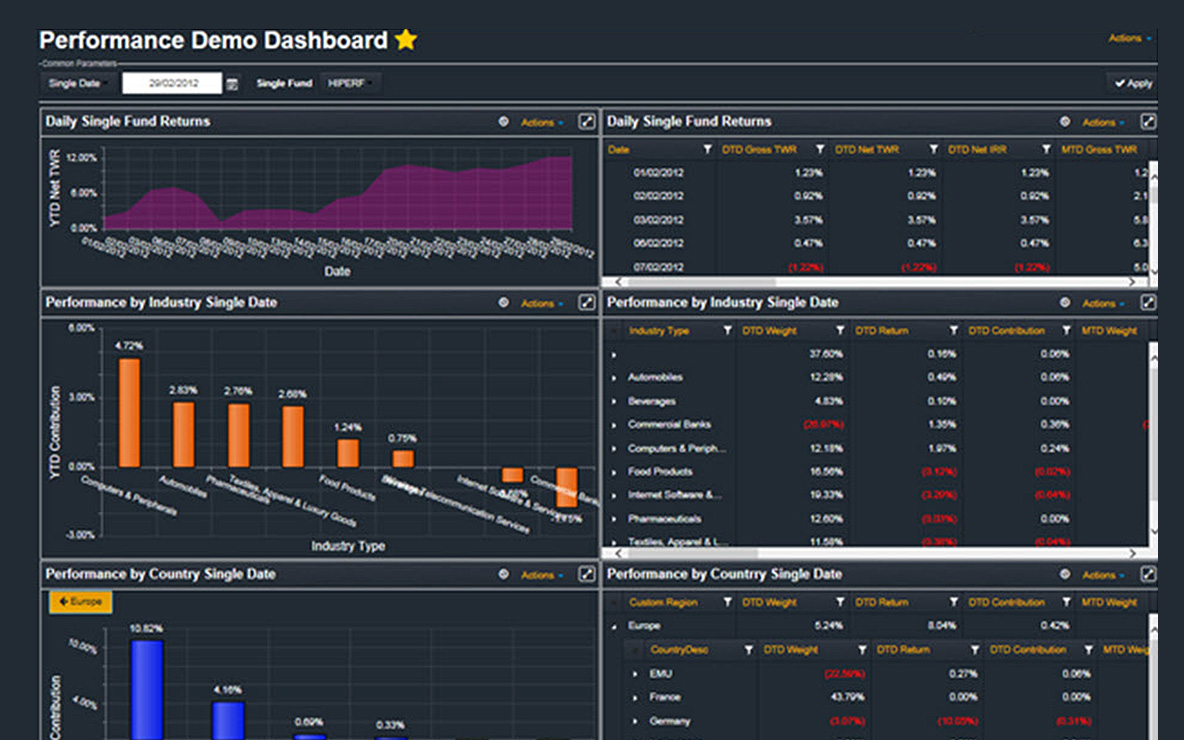1184x740 pixels.
Task: Expand the Germany country row
Action: point(635,722)
